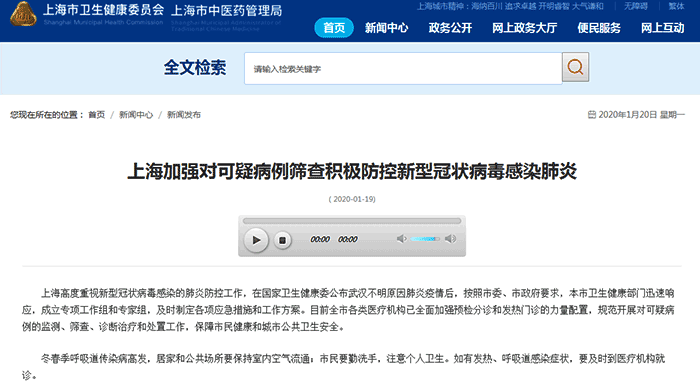Click the Shanghai Health Commission emblem logo

click(x=23, y=14)
